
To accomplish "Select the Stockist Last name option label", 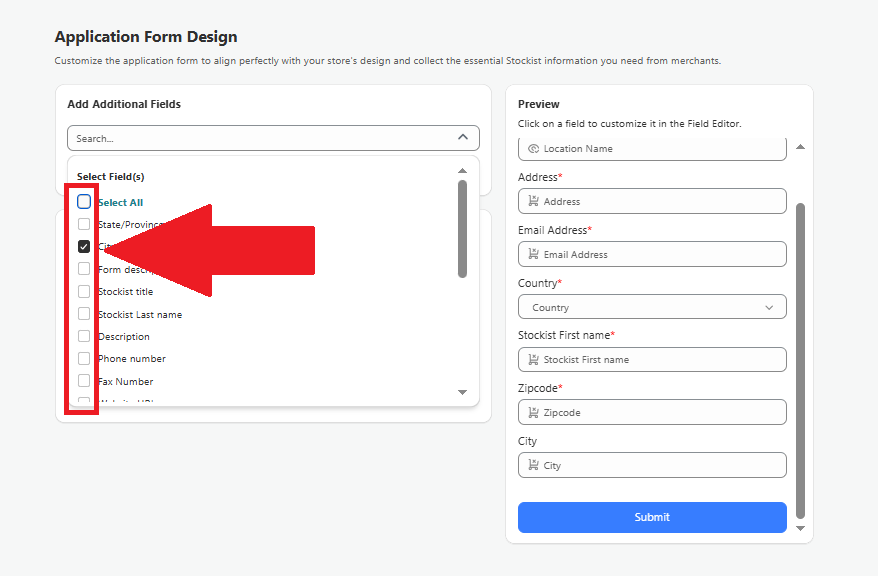I will coord(140,314).
